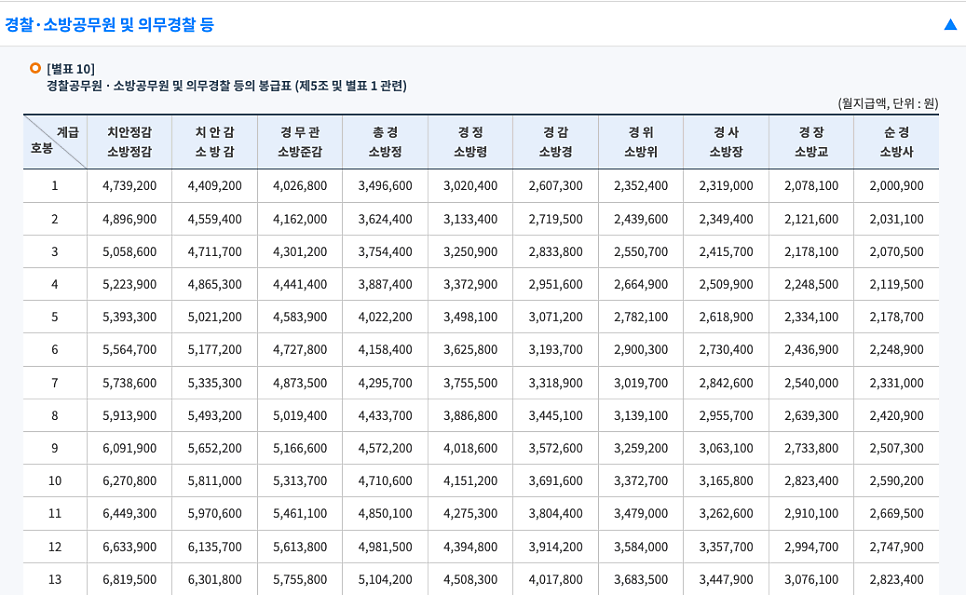Click the value 5,493,200 in row 8

coord(214,415)
